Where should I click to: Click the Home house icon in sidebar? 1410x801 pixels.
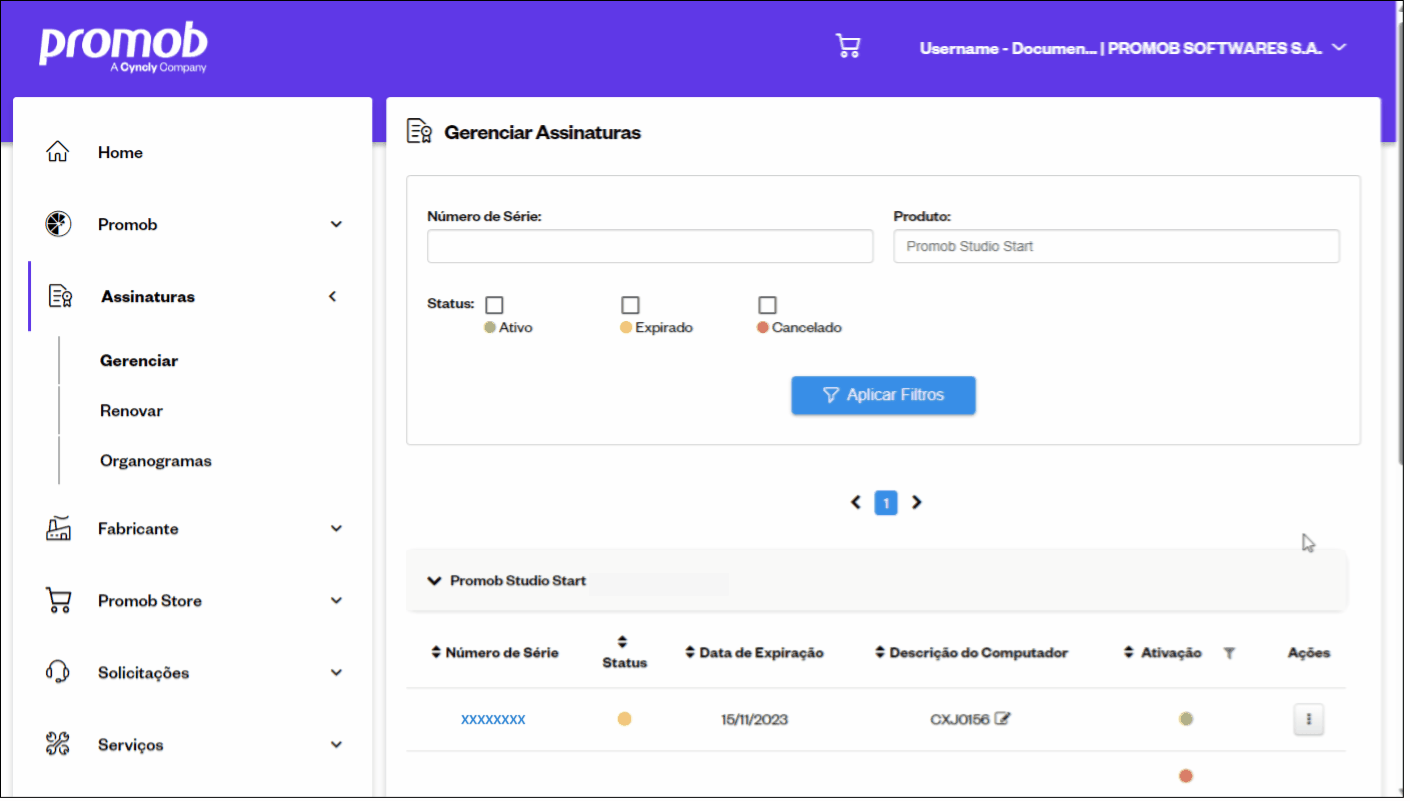pos(58,152)
